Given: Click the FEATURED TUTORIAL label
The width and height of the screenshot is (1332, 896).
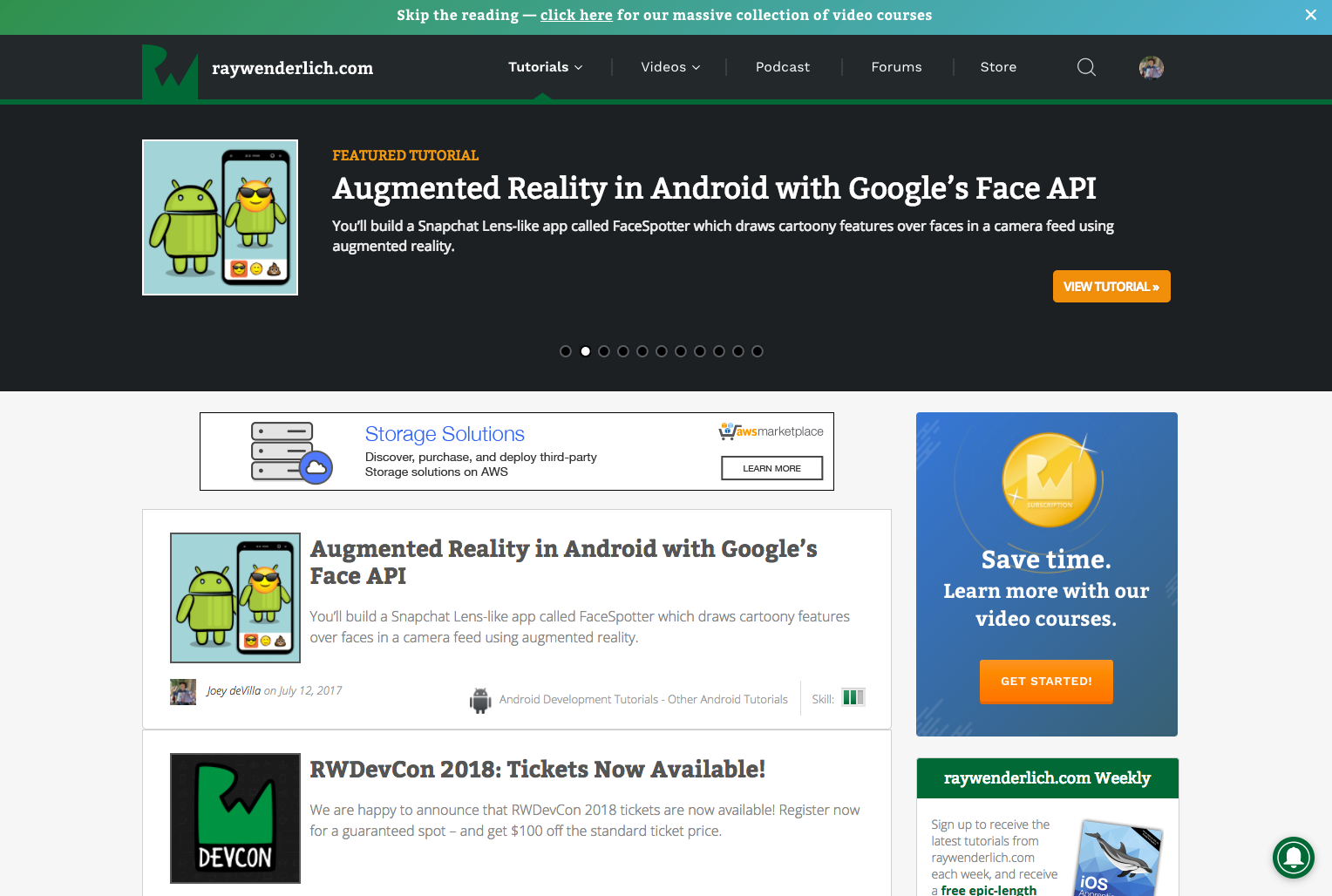Looking at the screenshot, I should [x=405, y=155].
